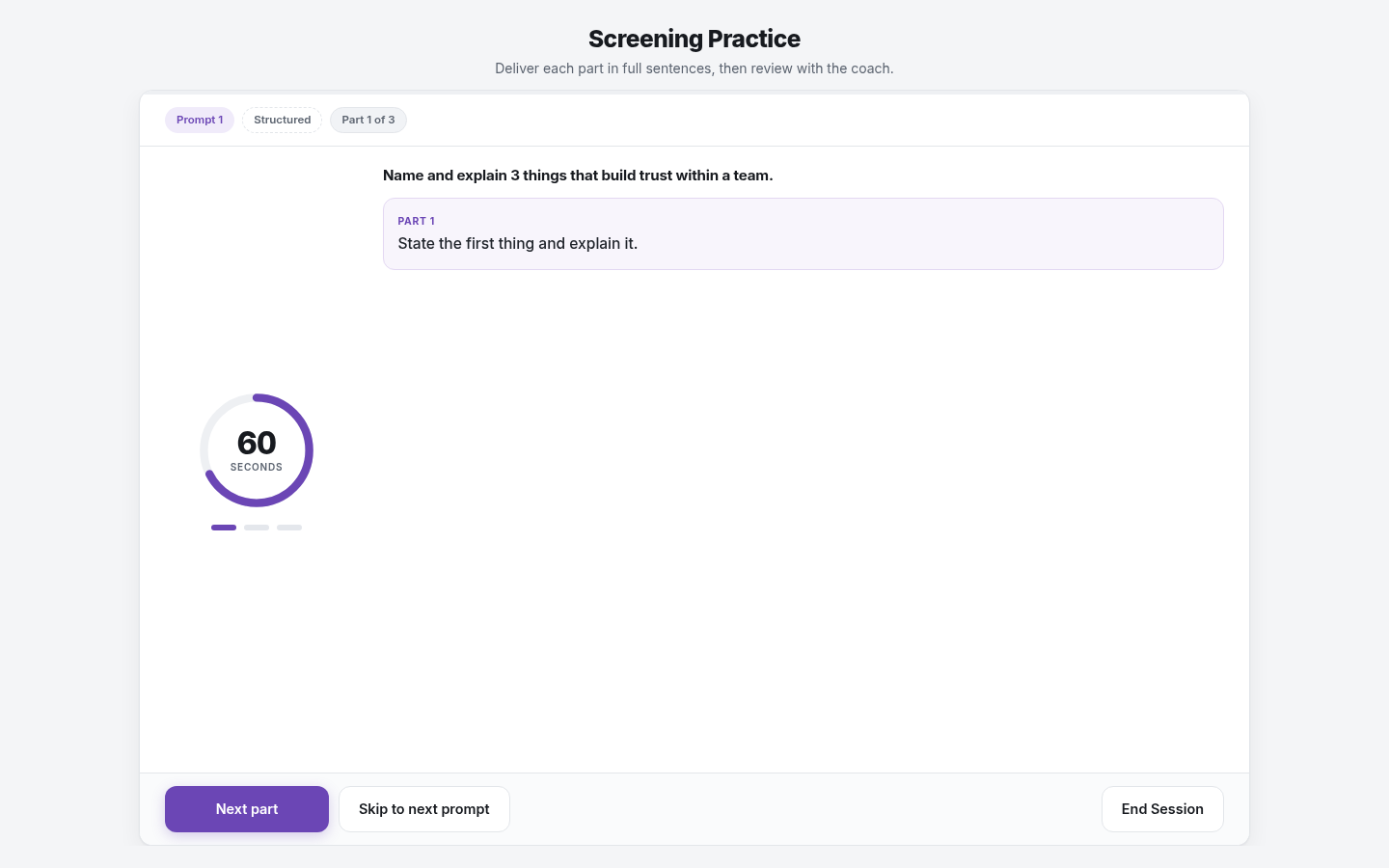Click the Structured tag

click(x=283, y=120)
